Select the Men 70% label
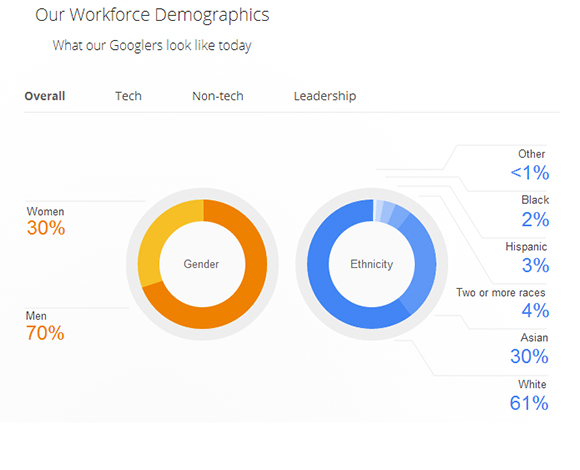Viewport: 580px width, 470px height. pyautogui.click(x=45, y=326)
